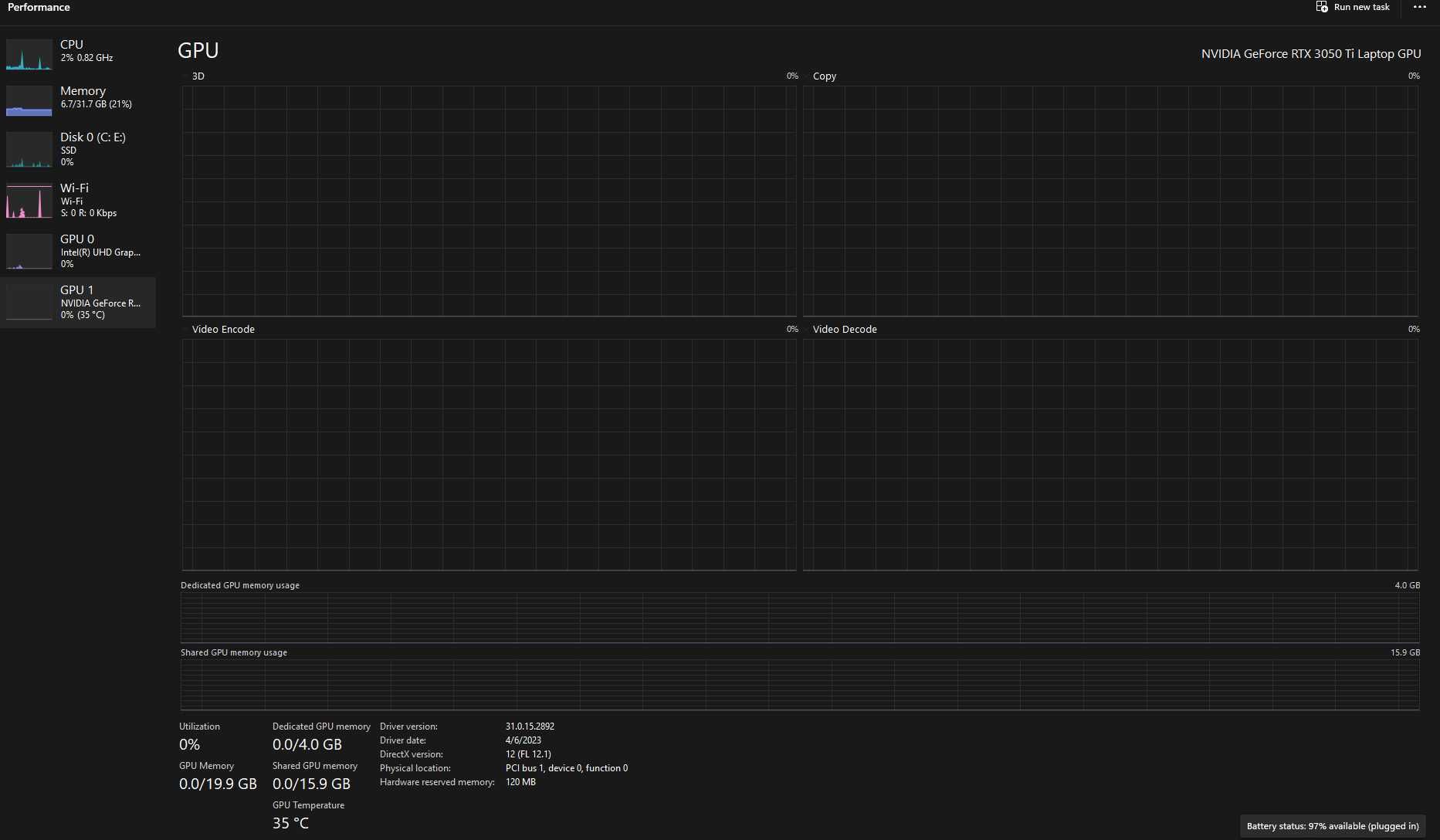The height and width of the screenshot is (840, 1440).
Task: Click driver date 4/6/2023
Action: (x=523, y=740)
